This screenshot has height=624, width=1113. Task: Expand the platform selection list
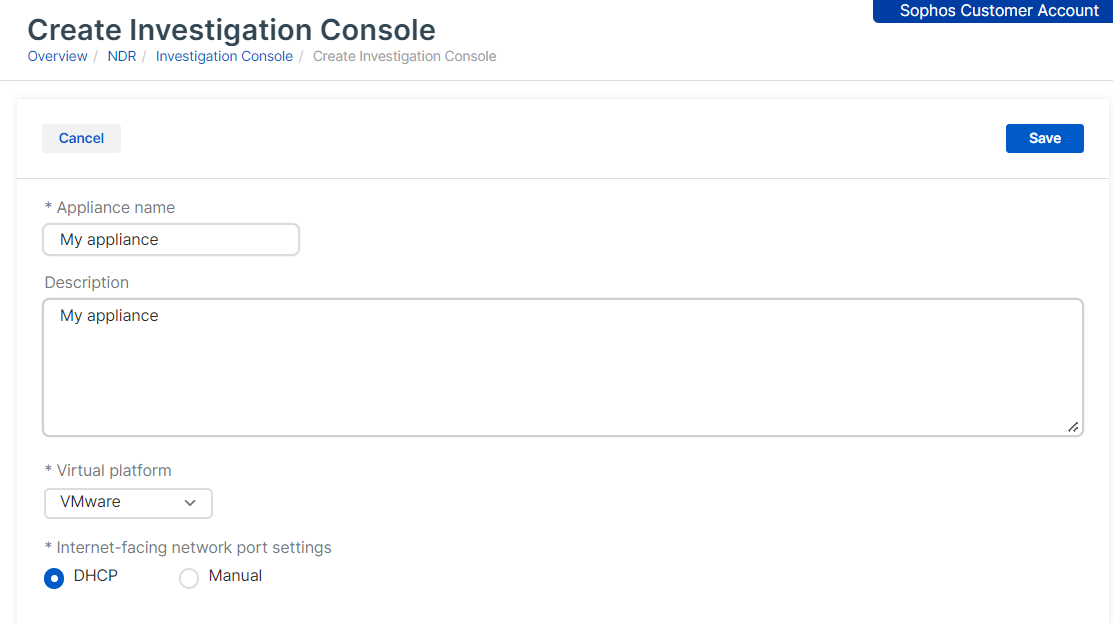pos(128,503)
